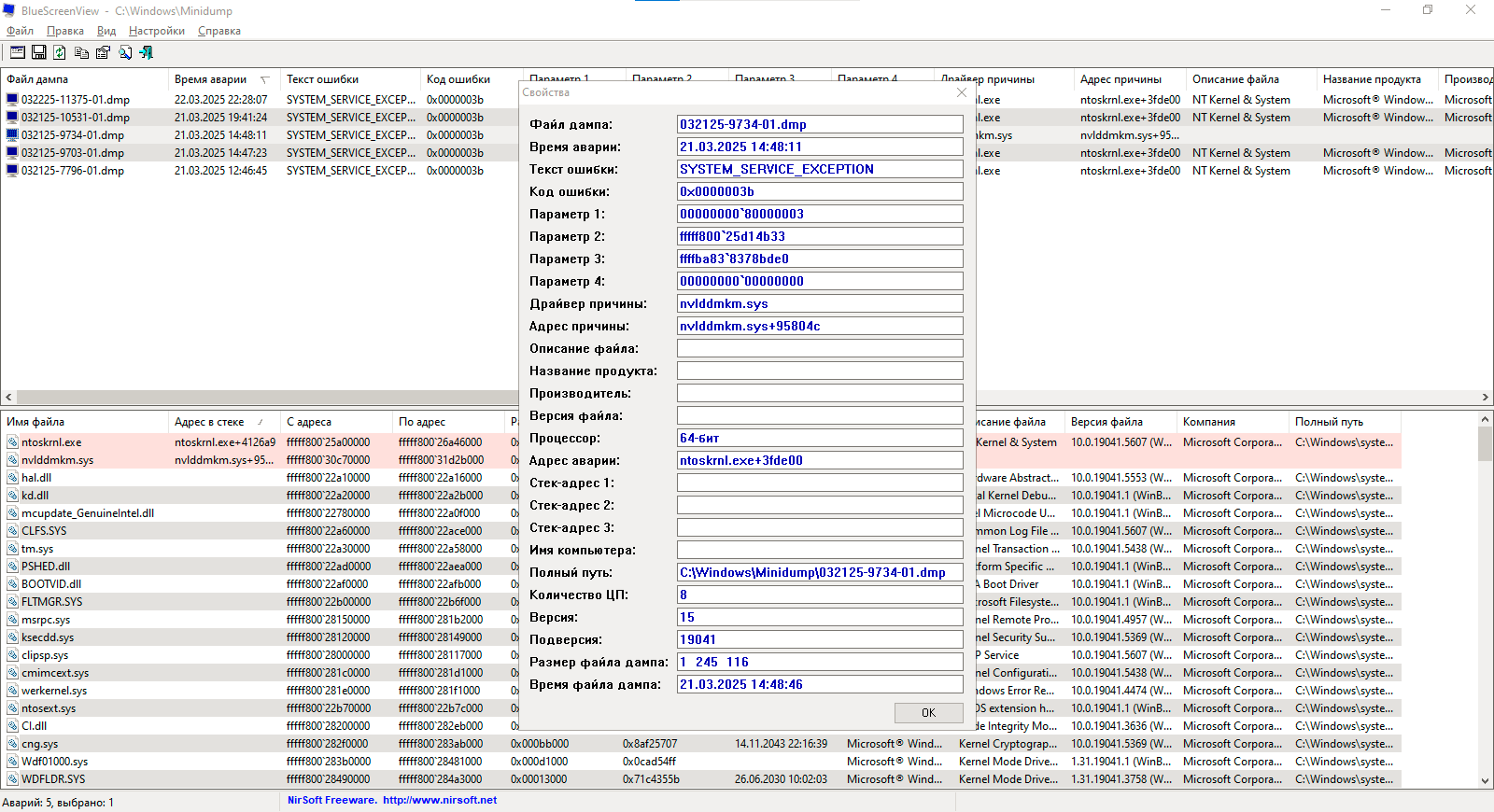Click the Properties toolbar icon
The image size is (1494, 812).
click(x=103, y=52)
